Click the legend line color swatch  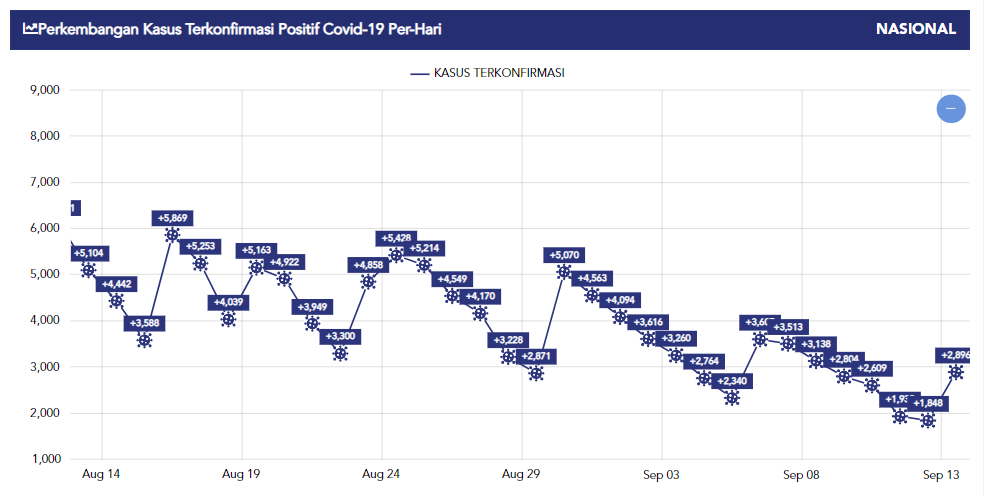419,73
